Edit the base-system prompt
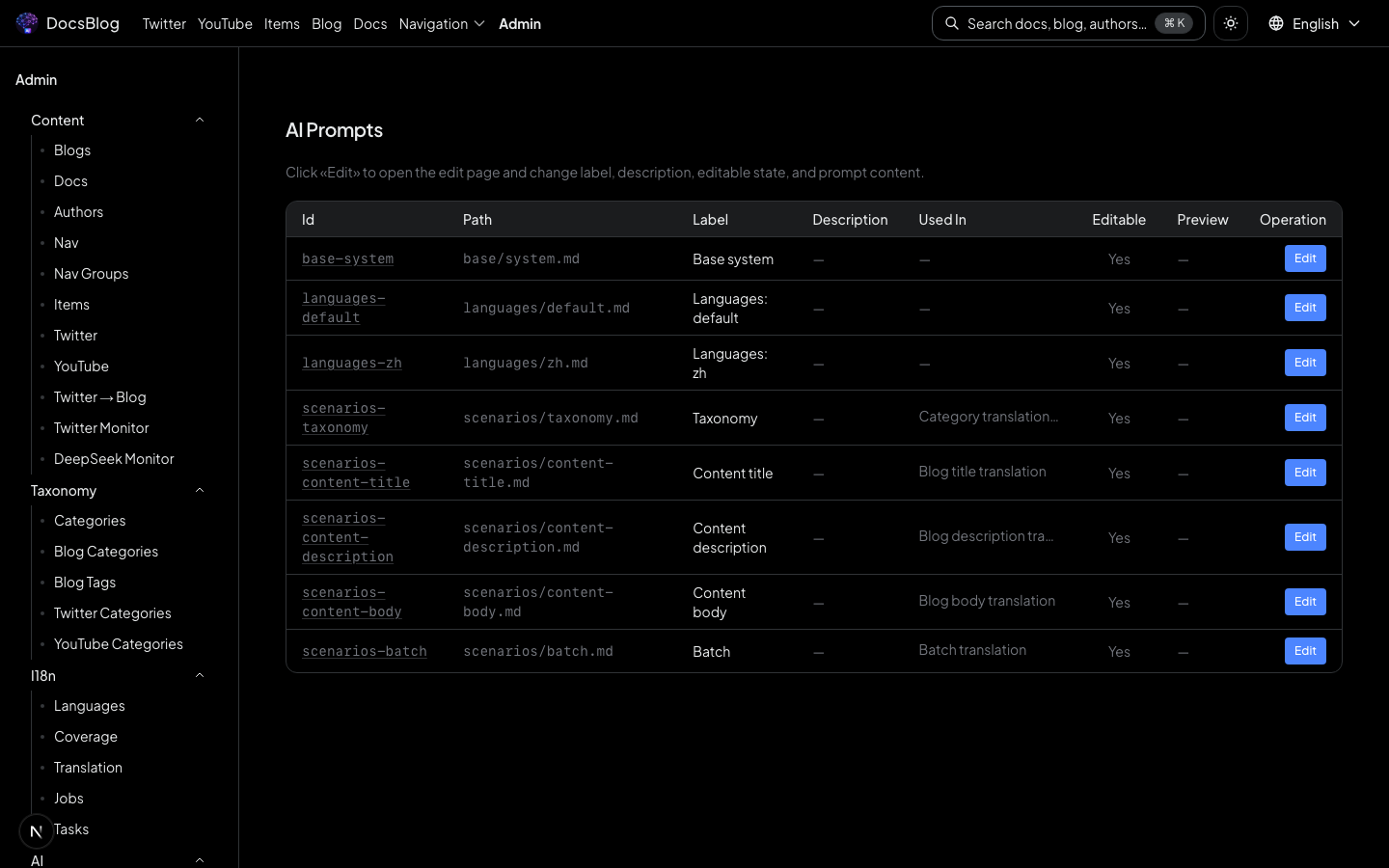This screenshot has height=868, width=1389. click(1305, 258)
